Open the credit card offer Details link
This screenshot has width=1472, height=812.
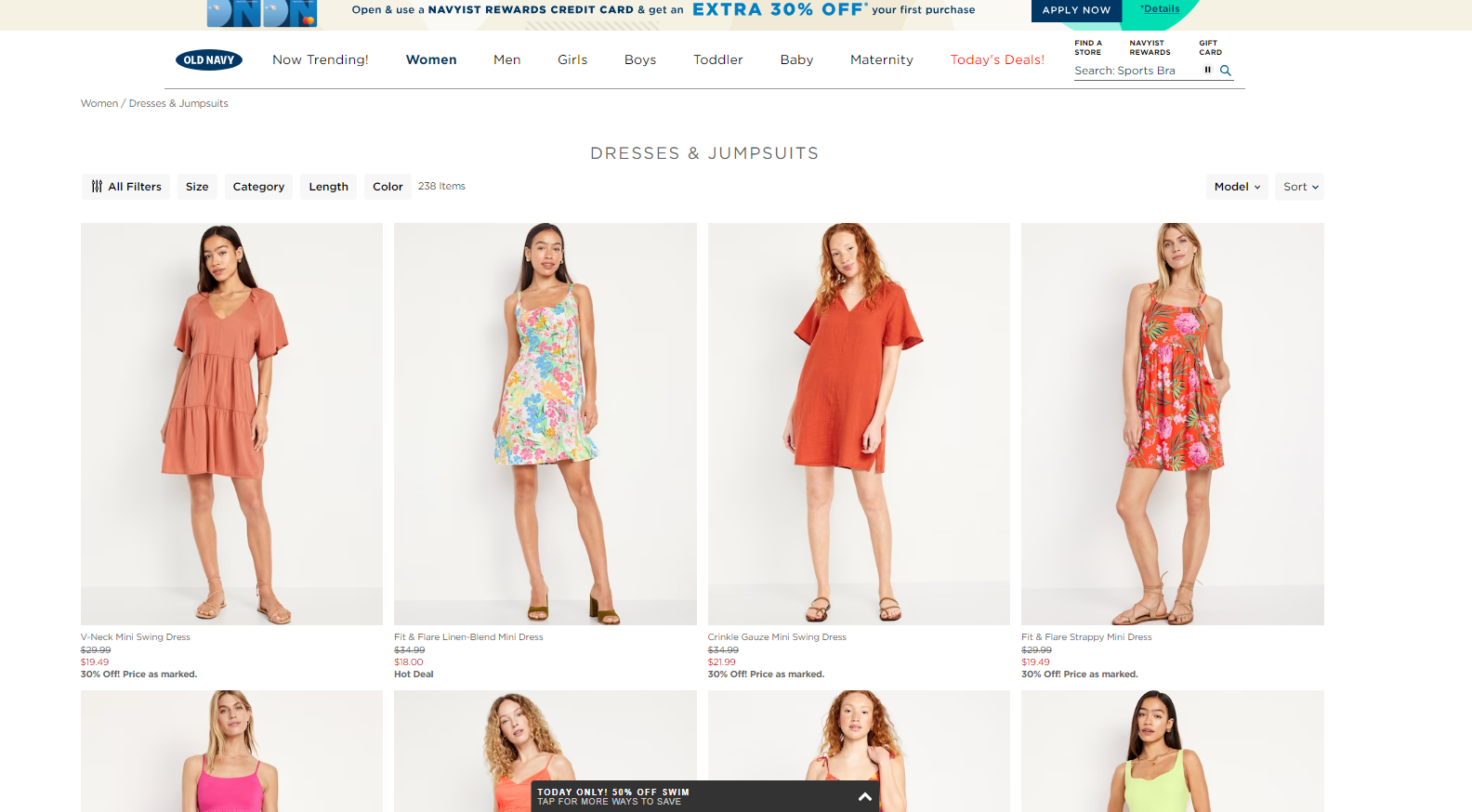pyautogui.click(x=1160, y=9)
